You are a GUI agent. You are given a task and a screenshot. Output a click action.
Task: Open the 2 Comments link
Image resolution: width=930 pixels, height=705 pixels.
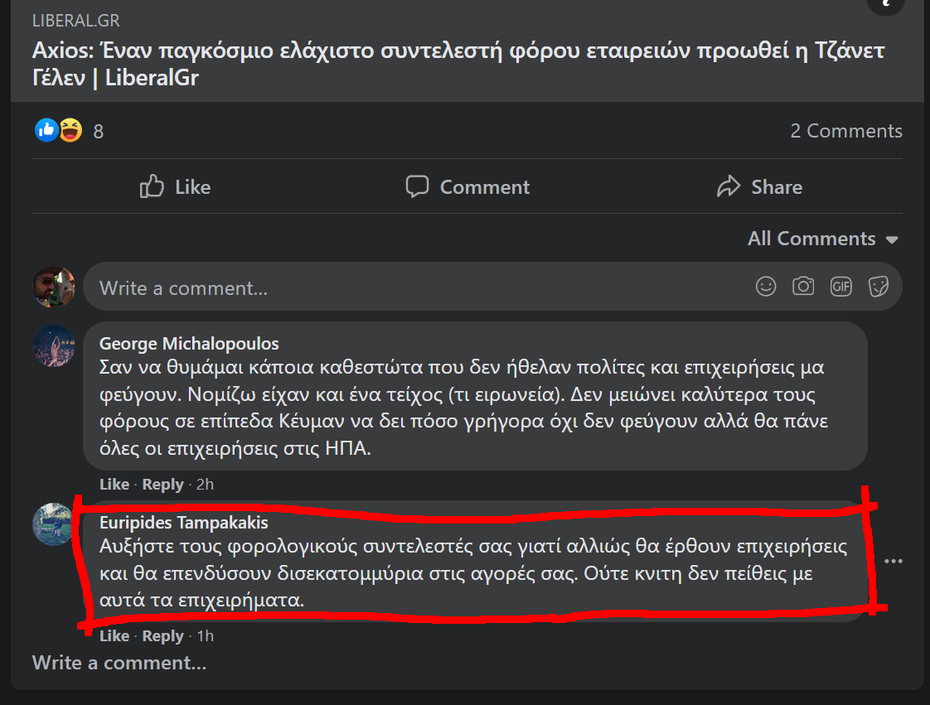coord(845,131)
